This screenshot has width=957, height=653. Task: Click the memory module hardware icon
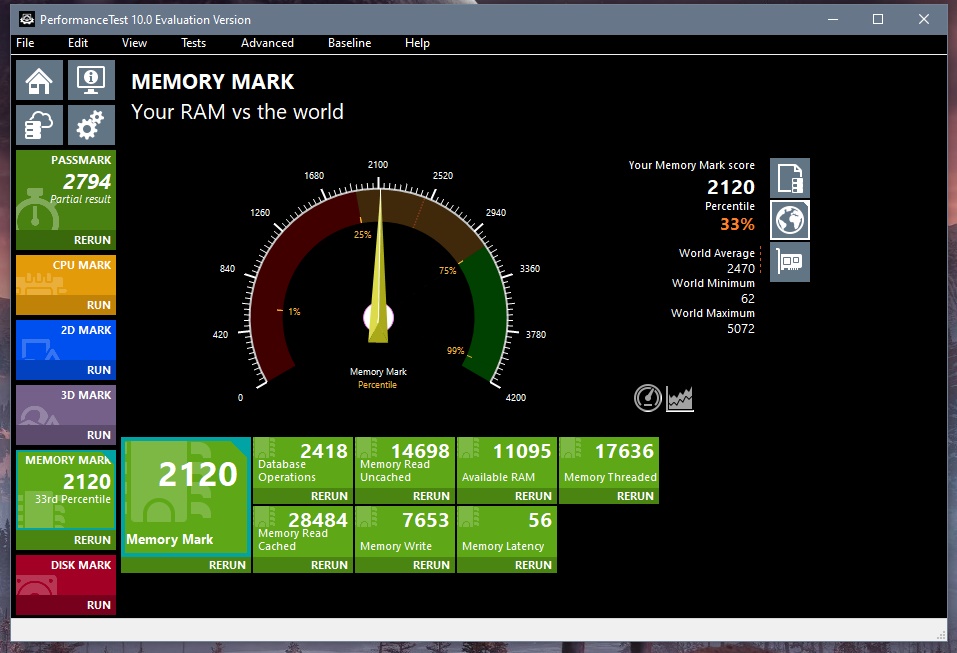pos(790,262)
